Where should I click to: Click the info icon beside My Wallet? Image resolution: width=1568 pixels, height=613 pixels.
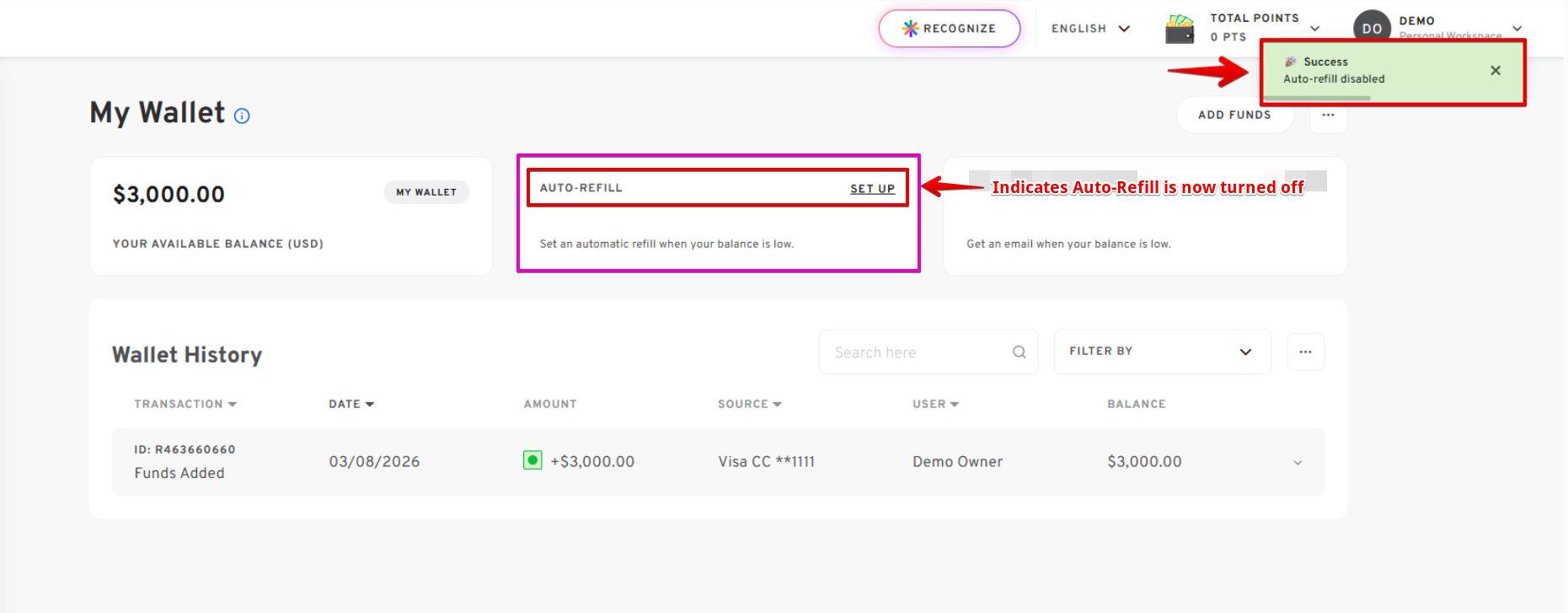(x=242, y=116)
